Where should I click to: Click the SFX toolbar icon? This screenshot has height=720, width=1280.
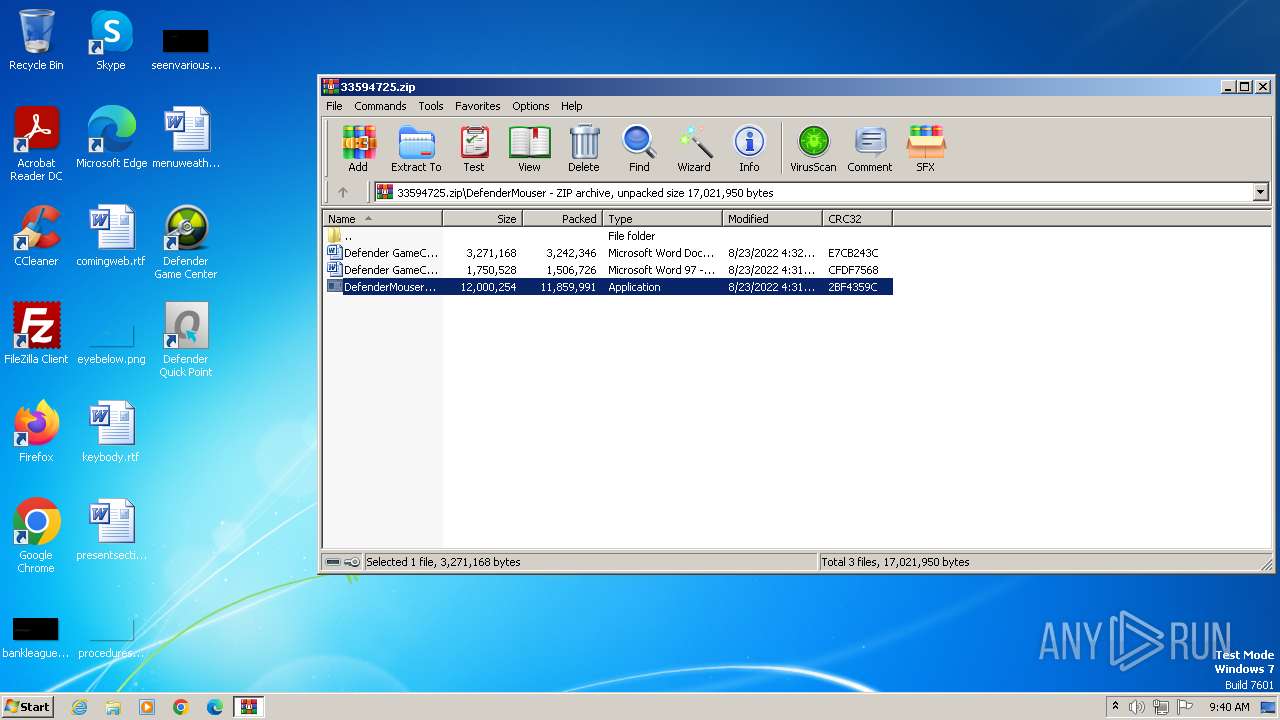(926, 148)
